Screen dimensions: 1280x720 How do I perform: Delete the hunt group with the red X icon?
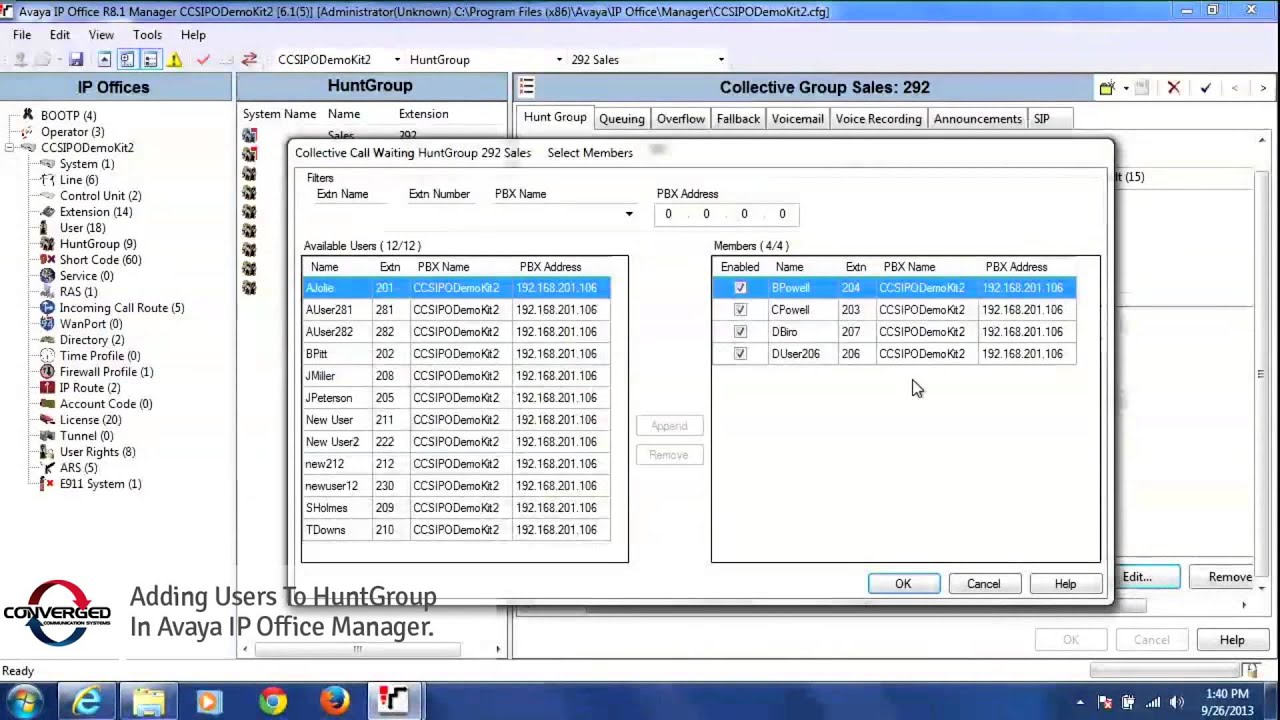tap(1174, 88)
